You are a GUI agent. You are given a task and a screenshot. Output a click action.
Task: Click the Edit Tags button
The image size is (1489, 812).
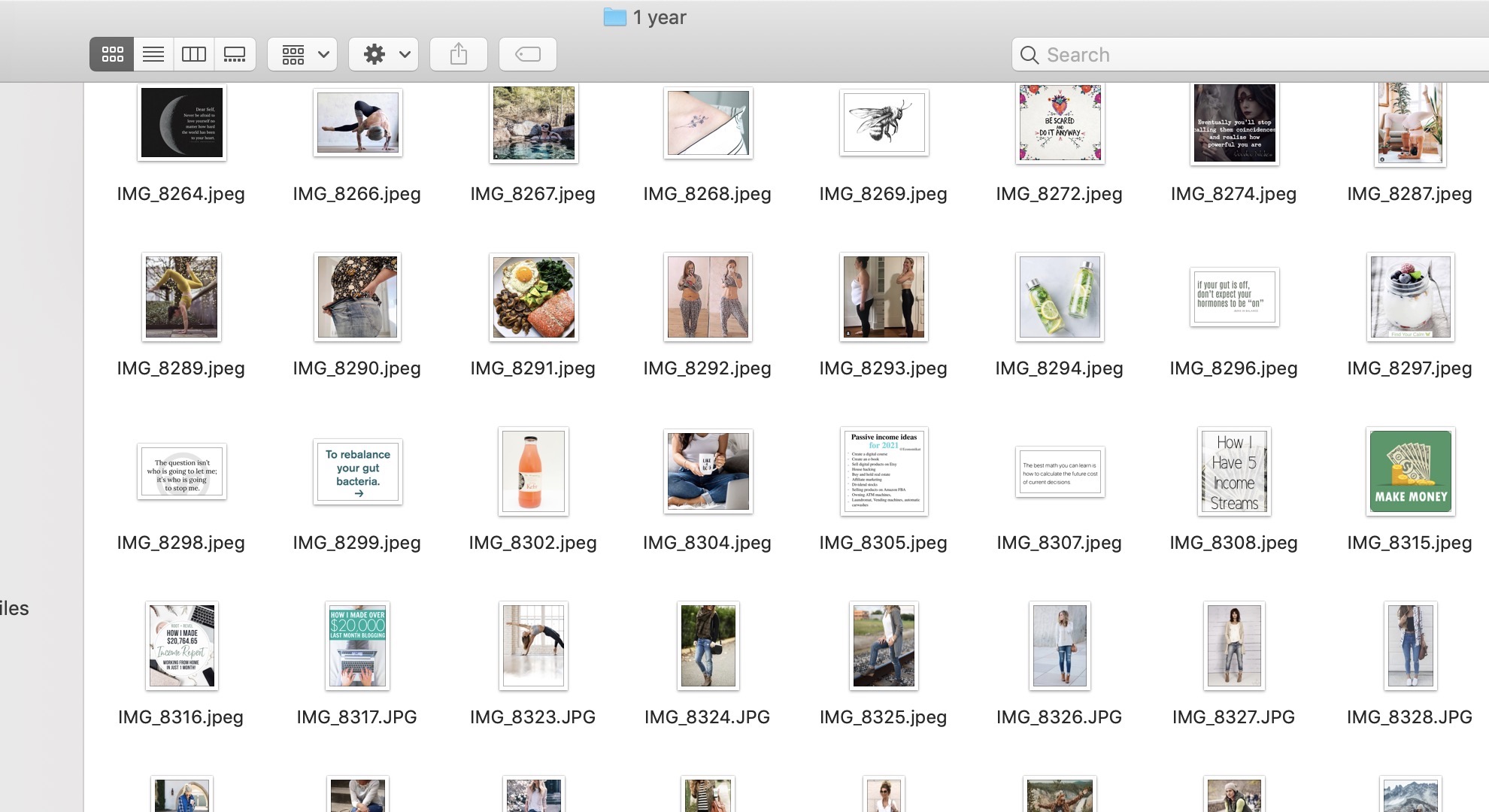pos(528,54)
